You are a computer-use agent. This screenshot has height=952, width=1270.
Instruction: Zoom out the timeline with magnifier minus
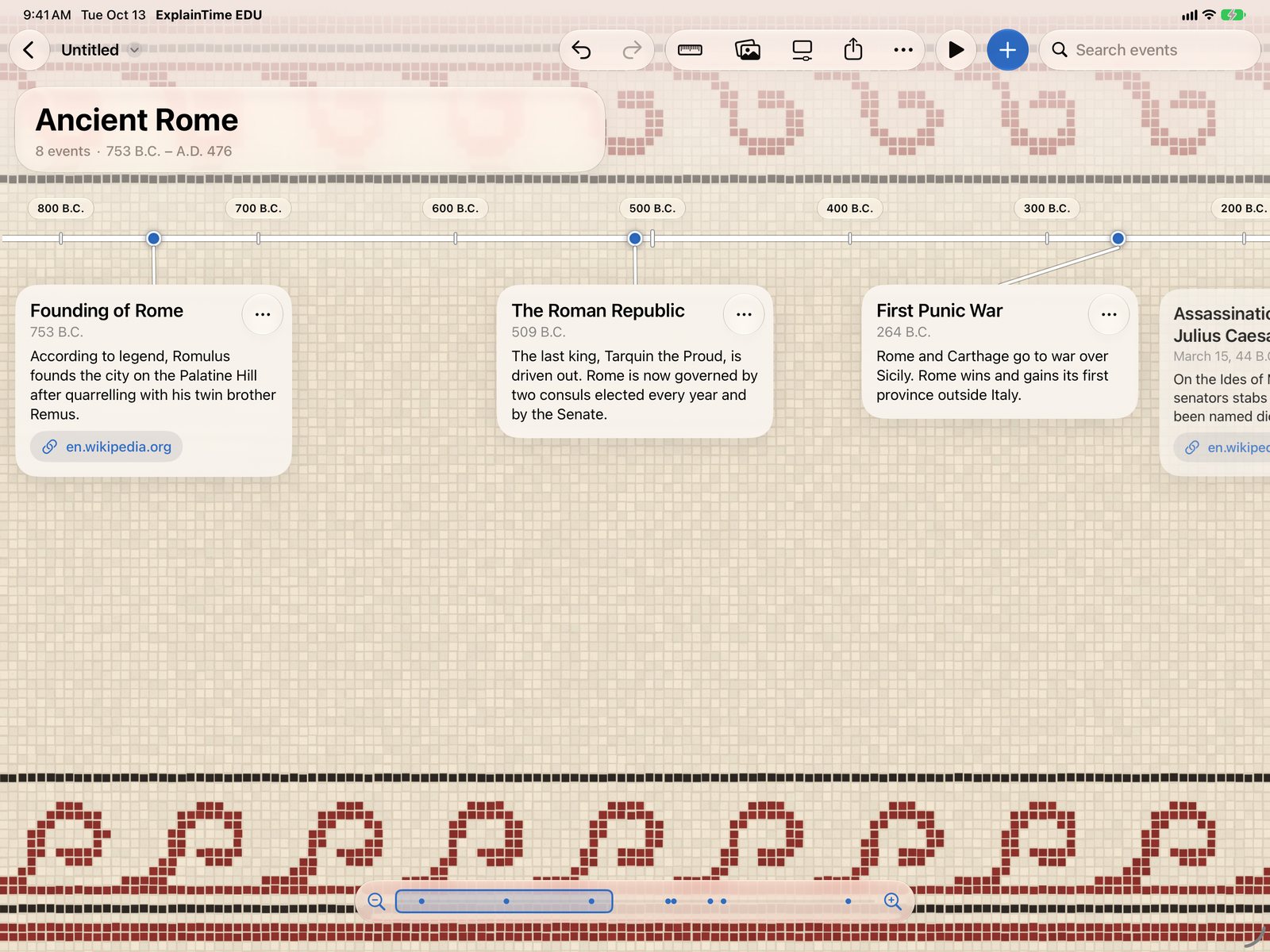376,901
